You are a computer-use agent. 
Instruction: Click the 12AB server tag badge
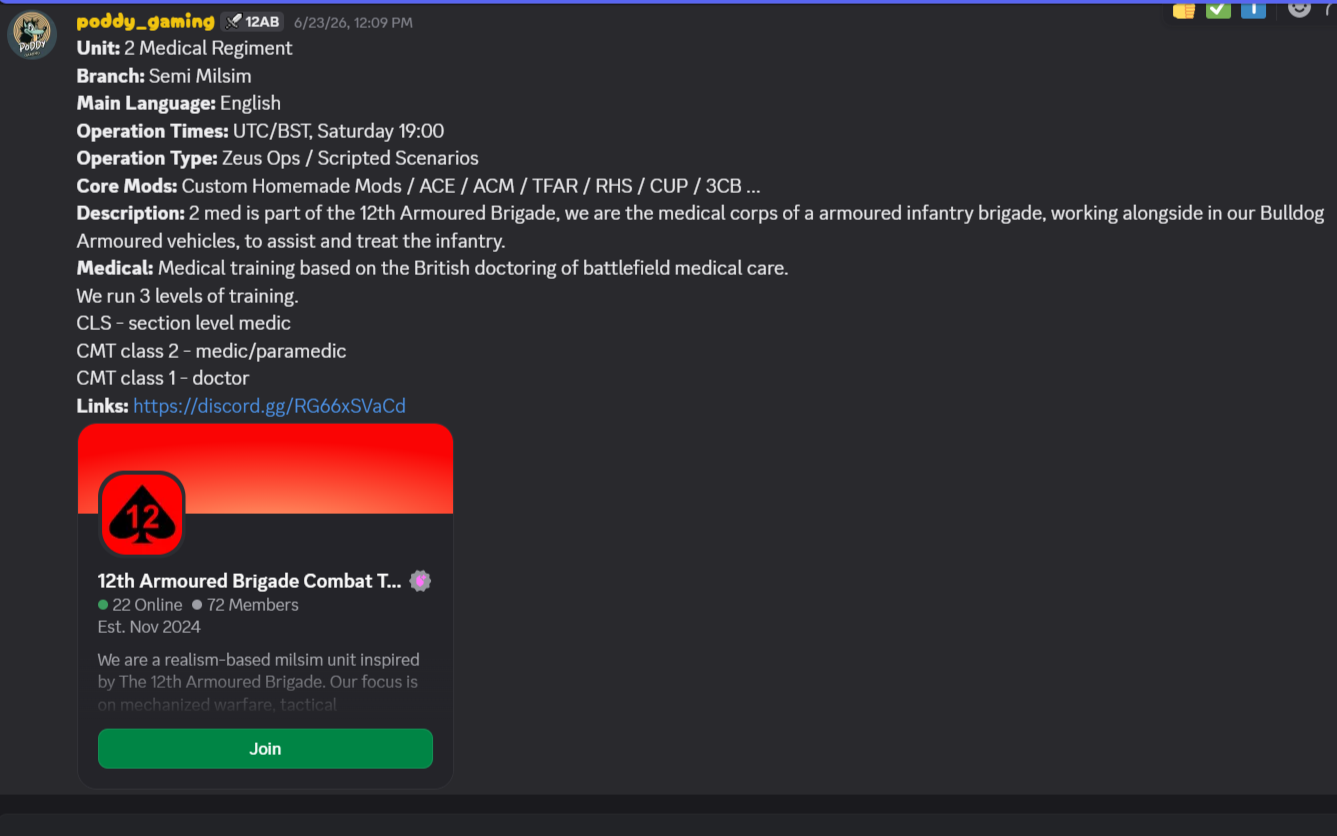tap(252, 22)
